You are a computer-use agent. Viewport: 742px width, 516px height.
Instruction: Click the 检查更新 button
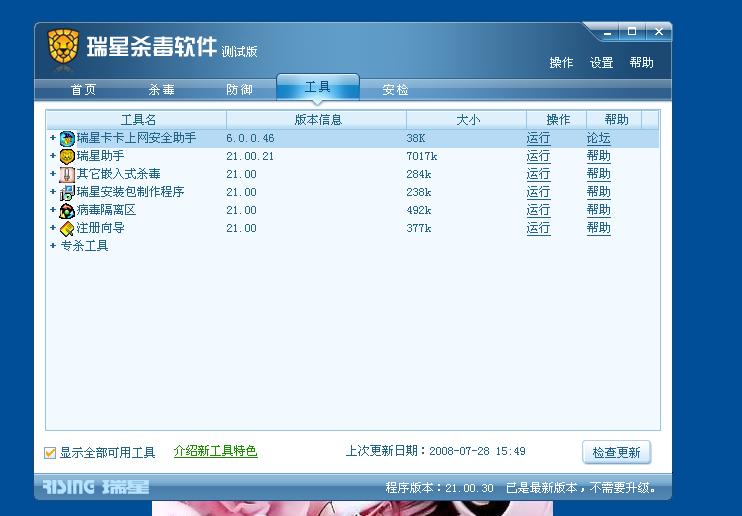pos(617,453)
